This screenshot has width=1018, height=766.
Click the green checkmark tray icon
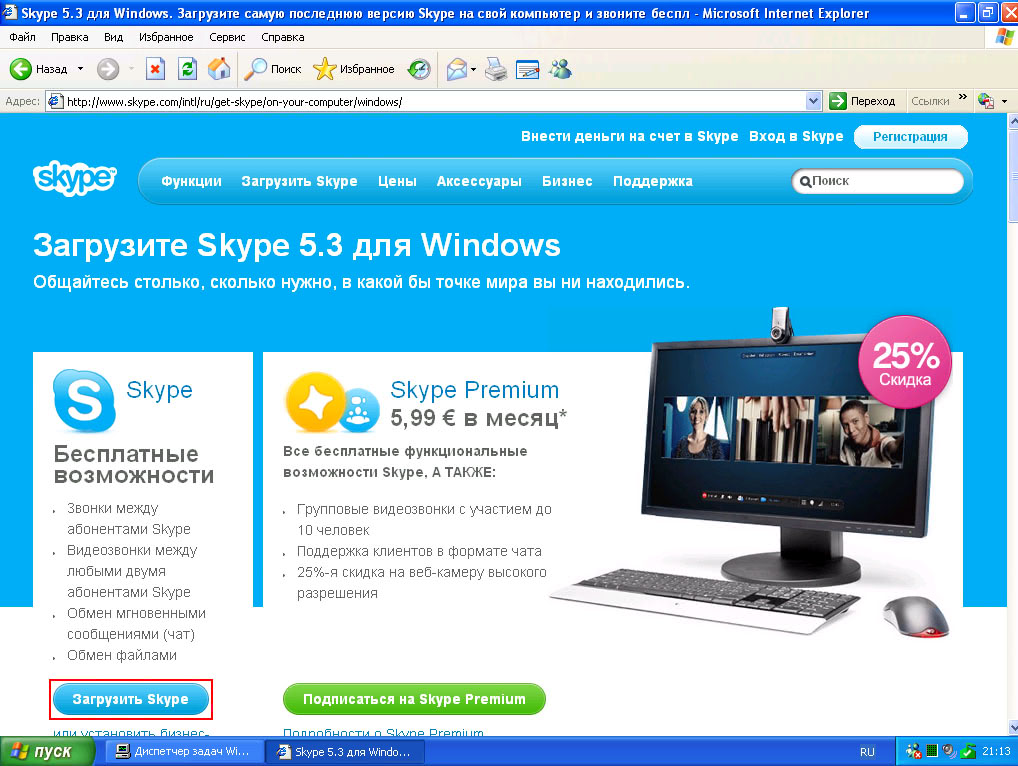click(968, 752)
